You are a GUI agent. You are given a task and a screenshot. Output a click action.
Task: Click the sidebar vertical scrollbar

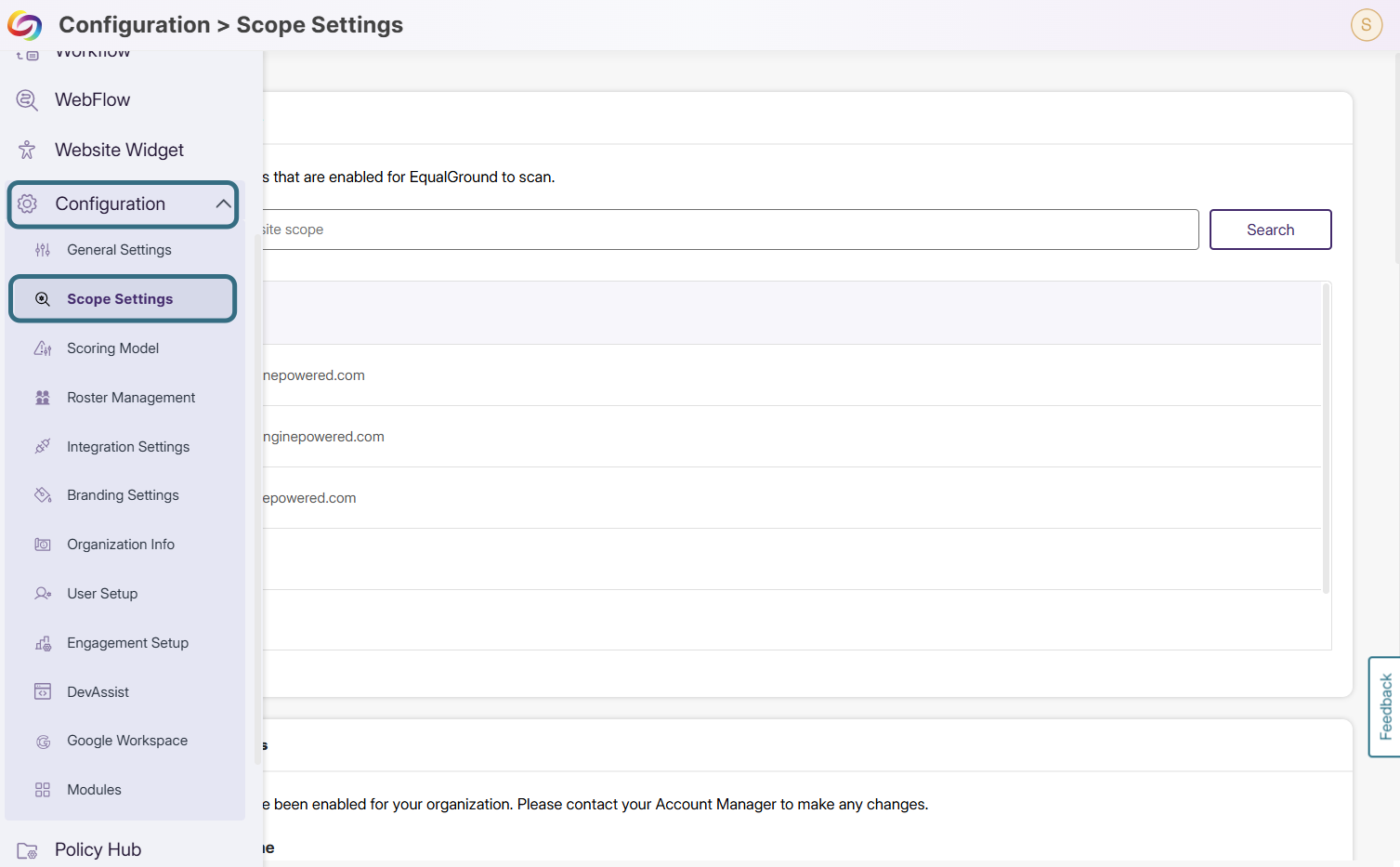257,497
